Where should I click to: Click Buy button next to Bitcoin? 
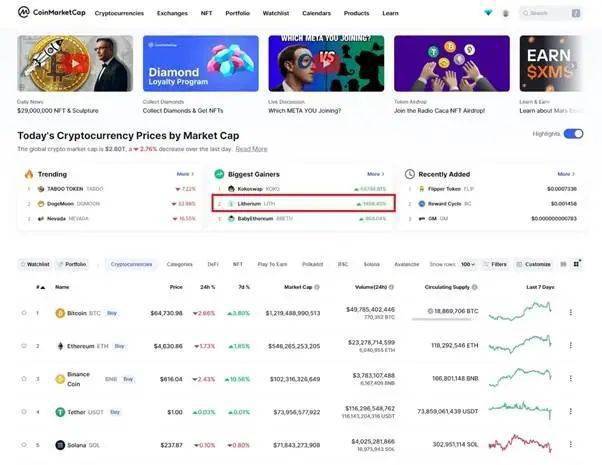click(x=112, y=313)
